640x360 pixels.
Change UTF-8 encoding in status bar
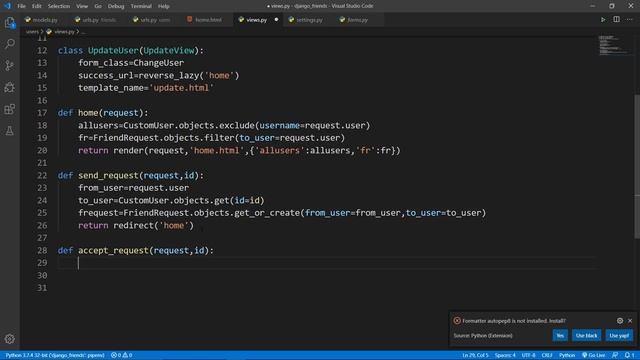coord(529,355)
